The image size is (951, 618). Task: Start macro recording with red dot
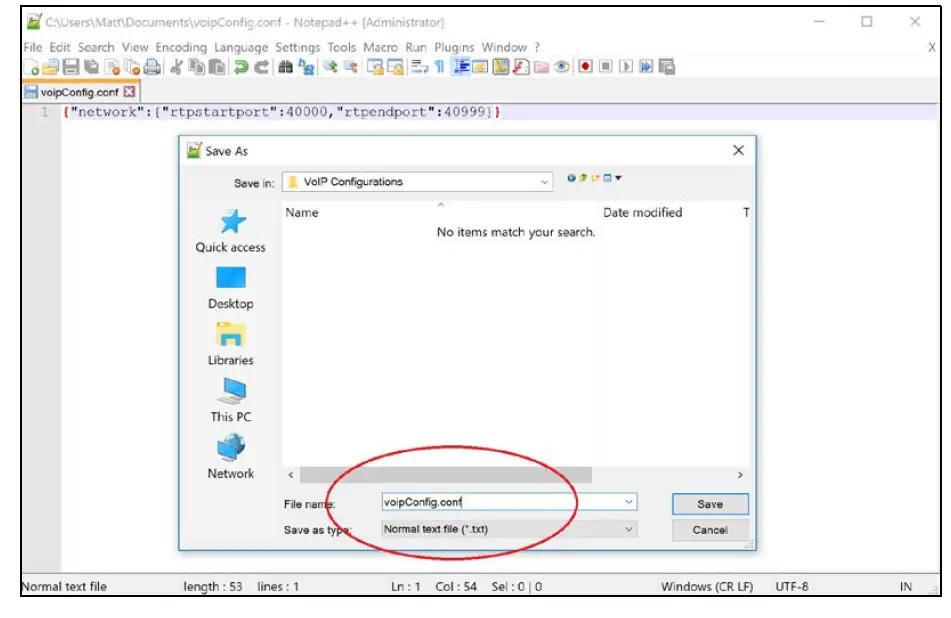pyautogui.click(x=585, y=67)
